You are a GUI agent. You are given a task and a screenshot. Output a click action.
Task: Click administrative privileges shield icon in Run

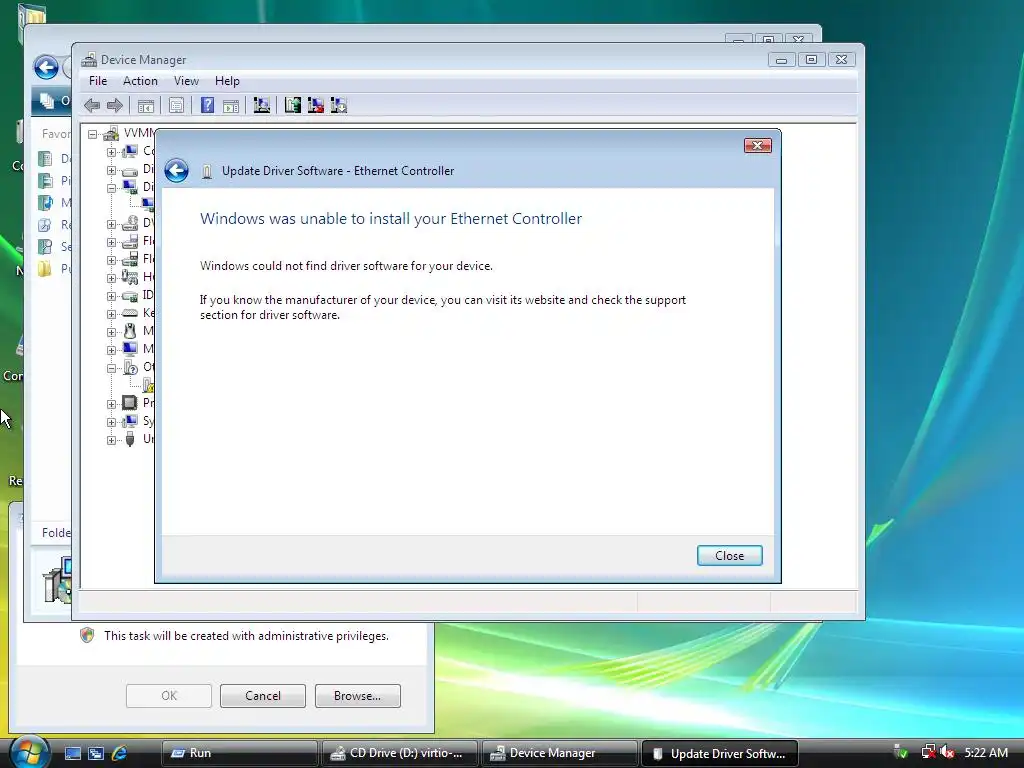click(87, 635)
